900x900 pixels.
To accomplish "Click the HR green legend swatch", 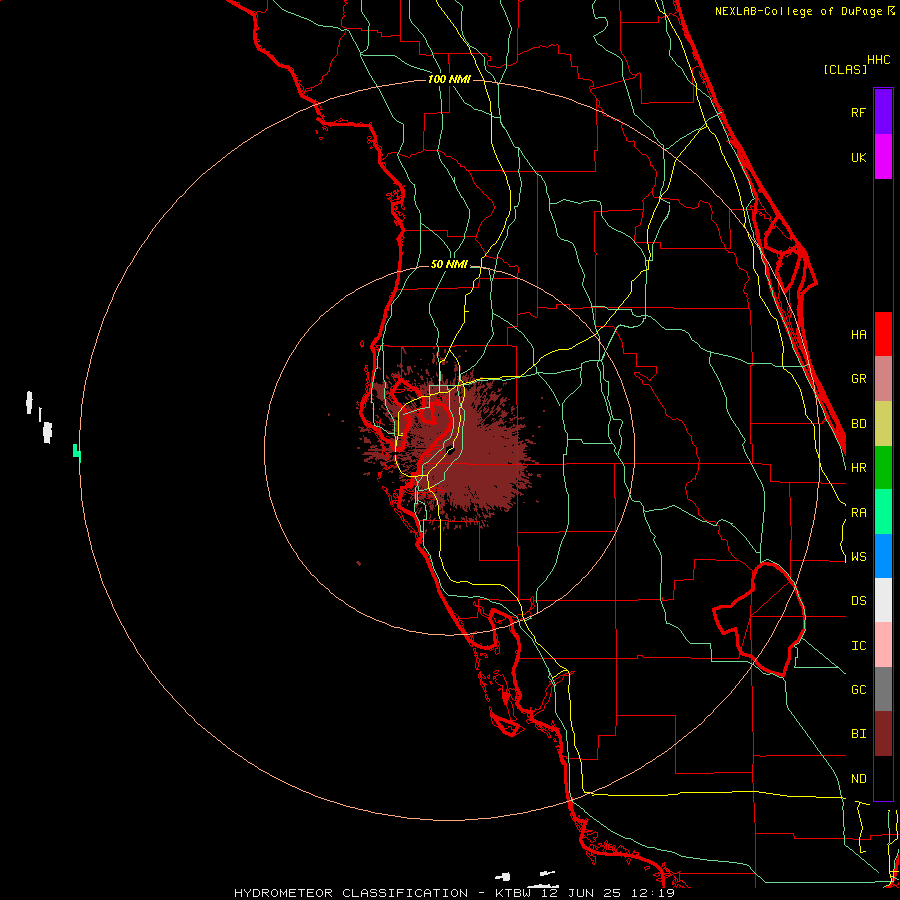I will (883, 468).
